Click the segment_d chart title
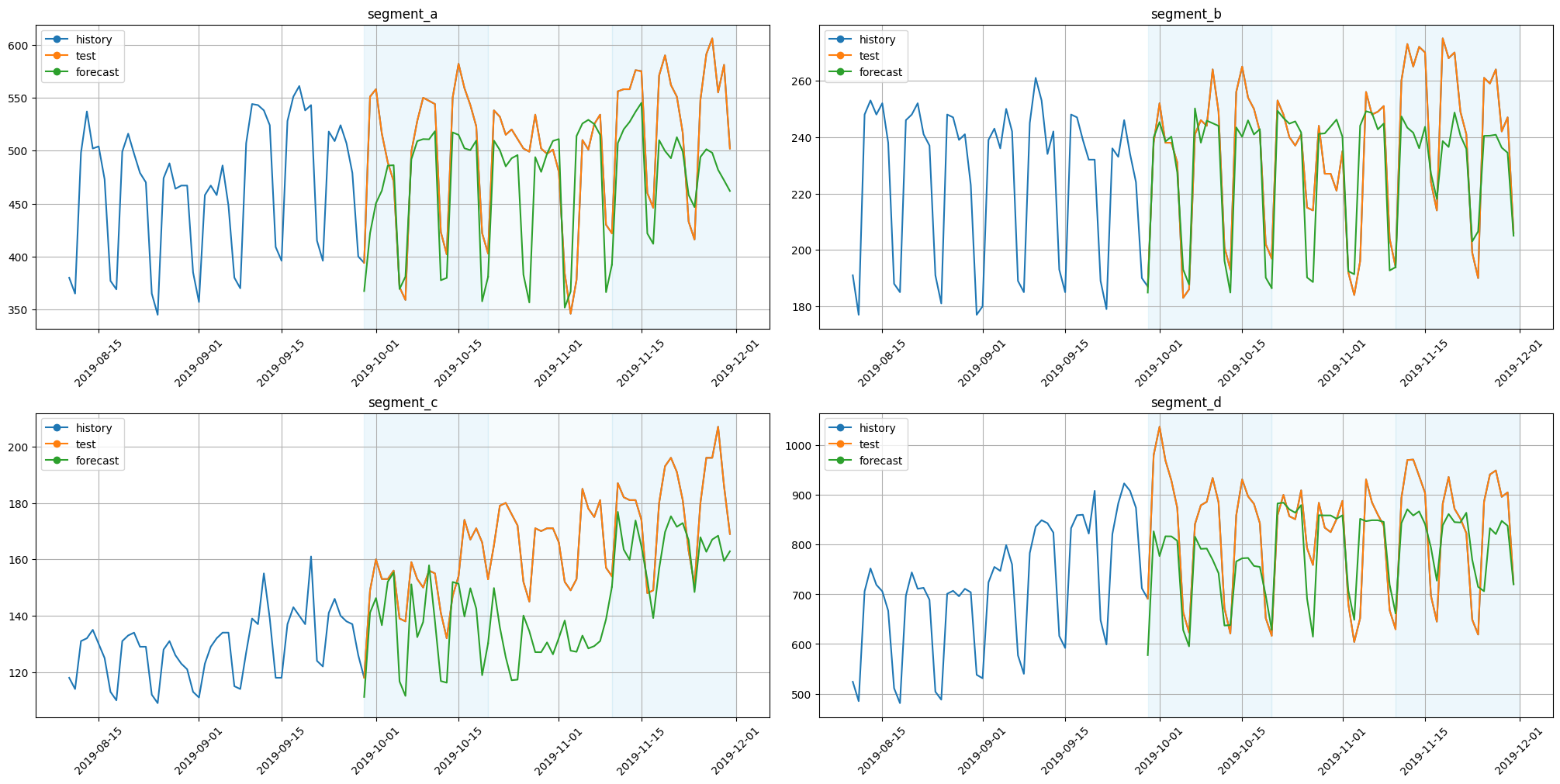1560x784 pixels. coord(1186,402)
